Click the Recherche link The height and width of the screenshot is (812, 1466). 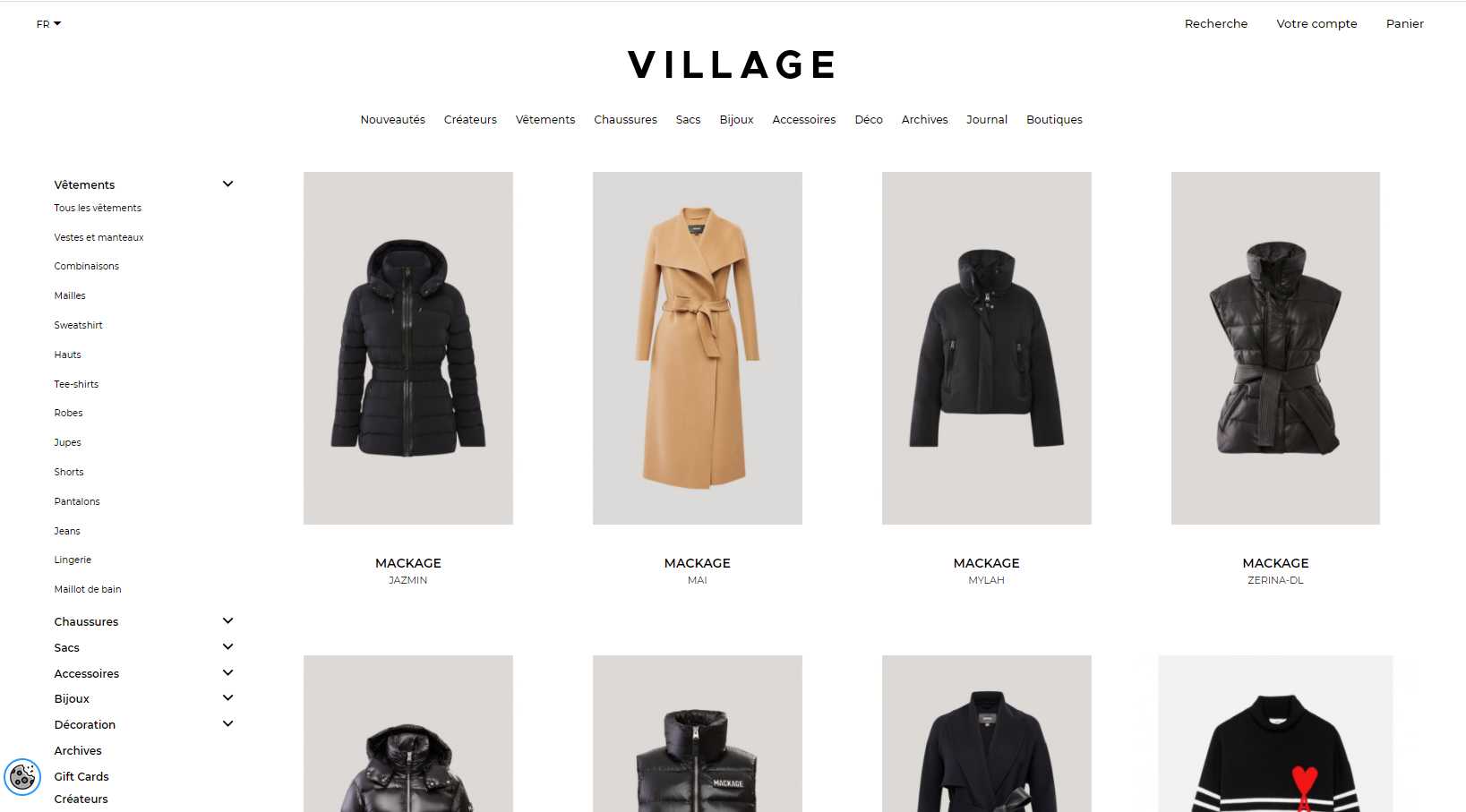click(1215, 24)
